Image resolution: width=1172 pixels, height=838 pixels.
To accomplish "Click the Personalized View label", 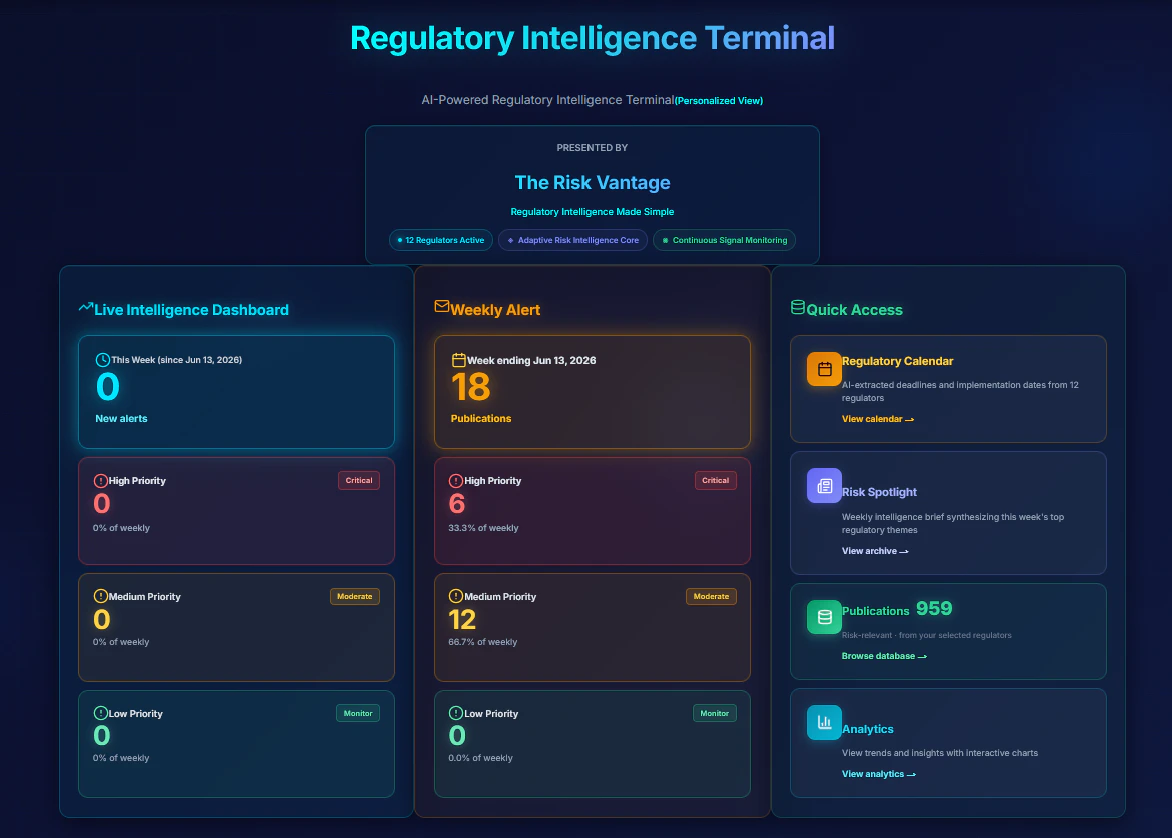I will (x=719, y=101).
